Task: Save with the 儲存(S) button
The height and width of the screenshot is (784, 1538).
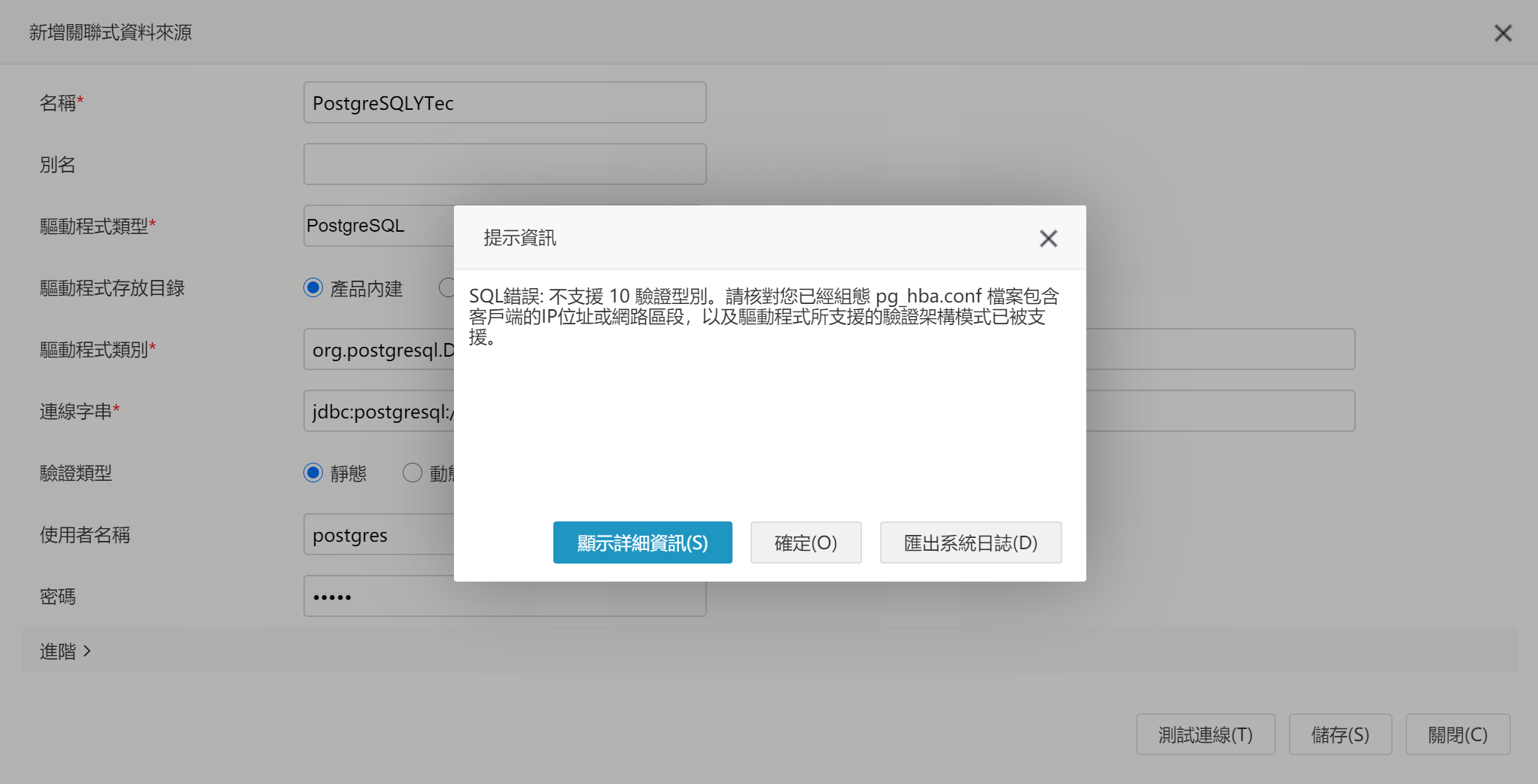Action: pyautogui.click(x=1340, y=734)
